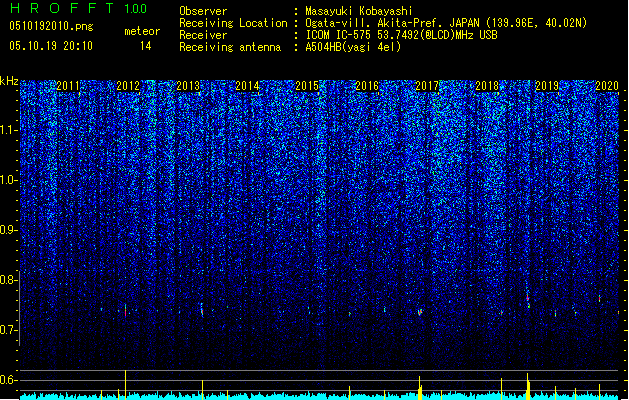Click the Receiver field label

point(203,35)
